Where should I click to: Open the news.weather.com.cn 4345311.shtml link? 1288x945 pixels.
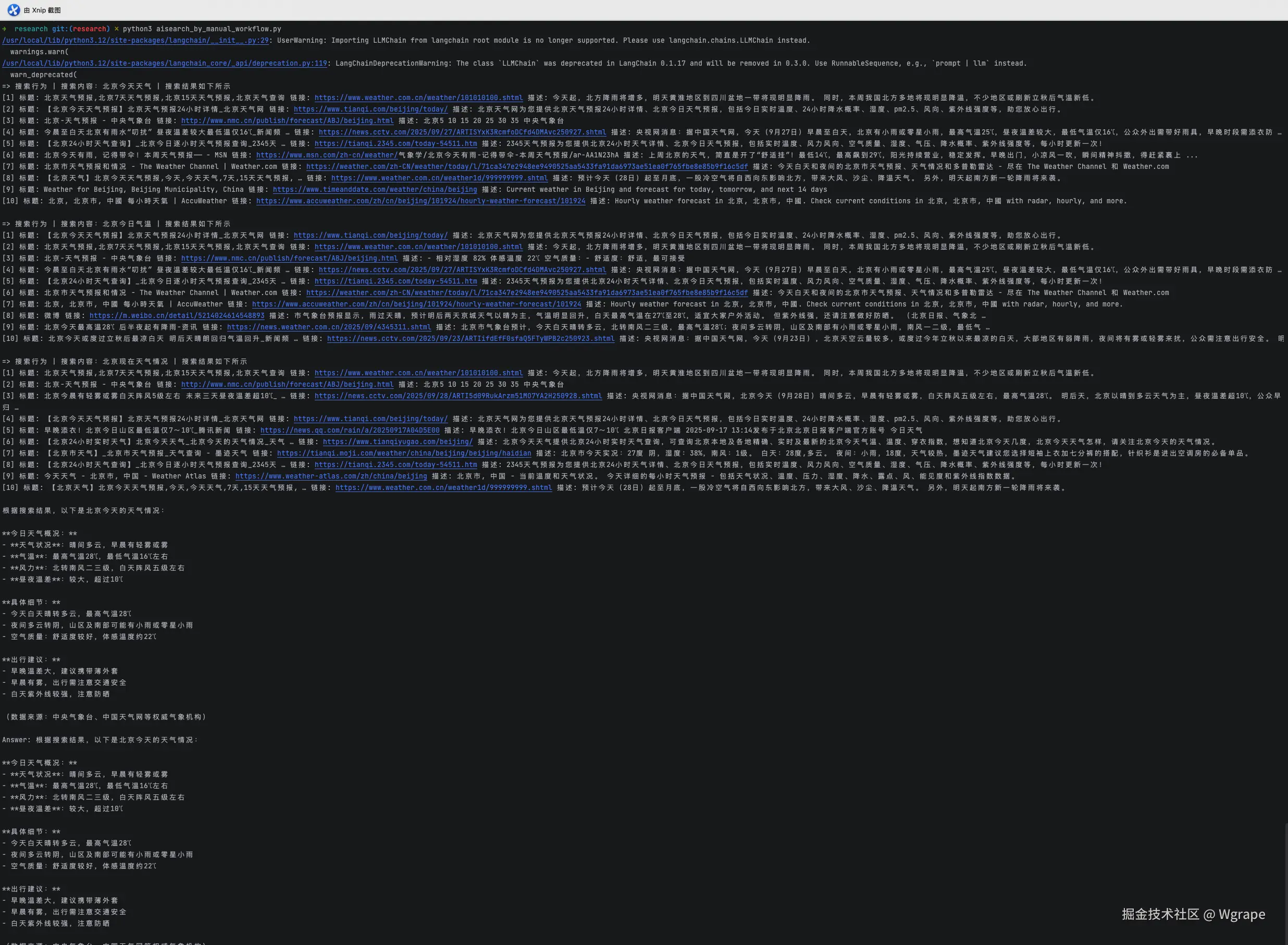pyautogui.click(x=329, y=327)
